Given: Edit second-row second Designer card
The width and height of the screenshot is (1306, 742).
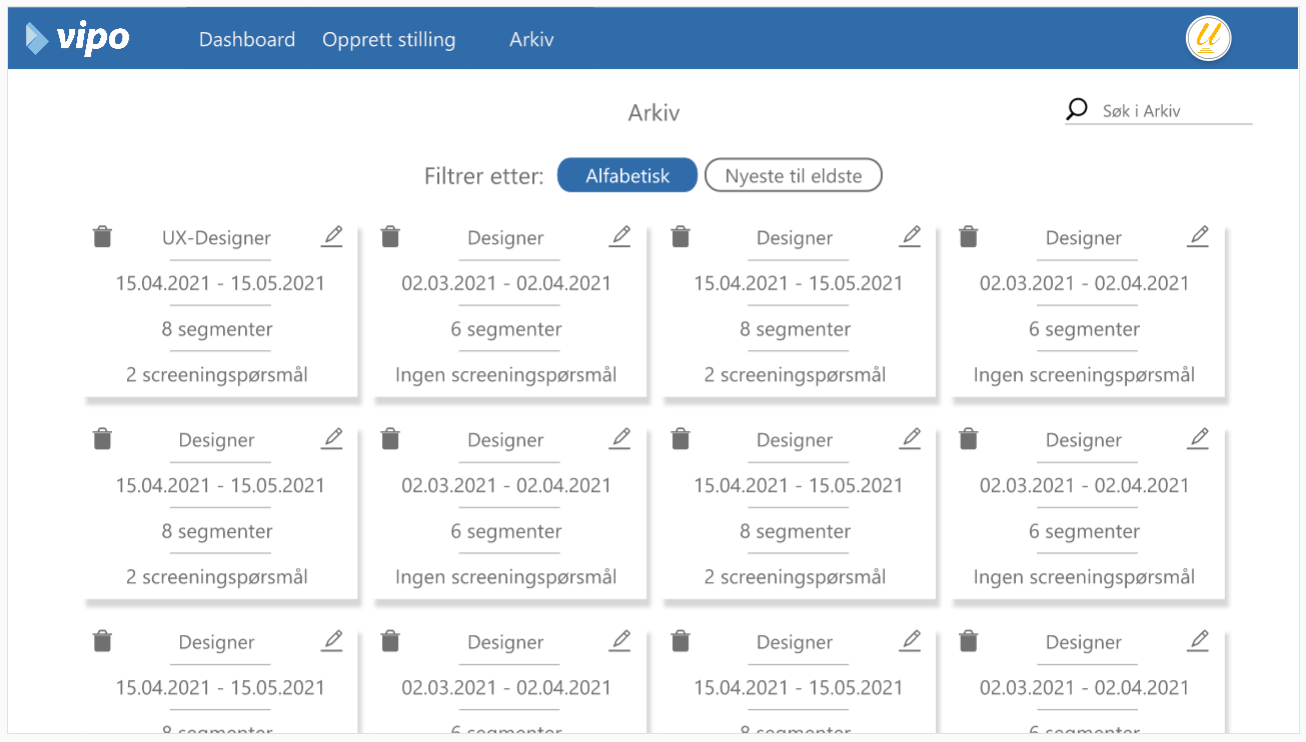Looking at the screenshot, I should tap(621, 439).
